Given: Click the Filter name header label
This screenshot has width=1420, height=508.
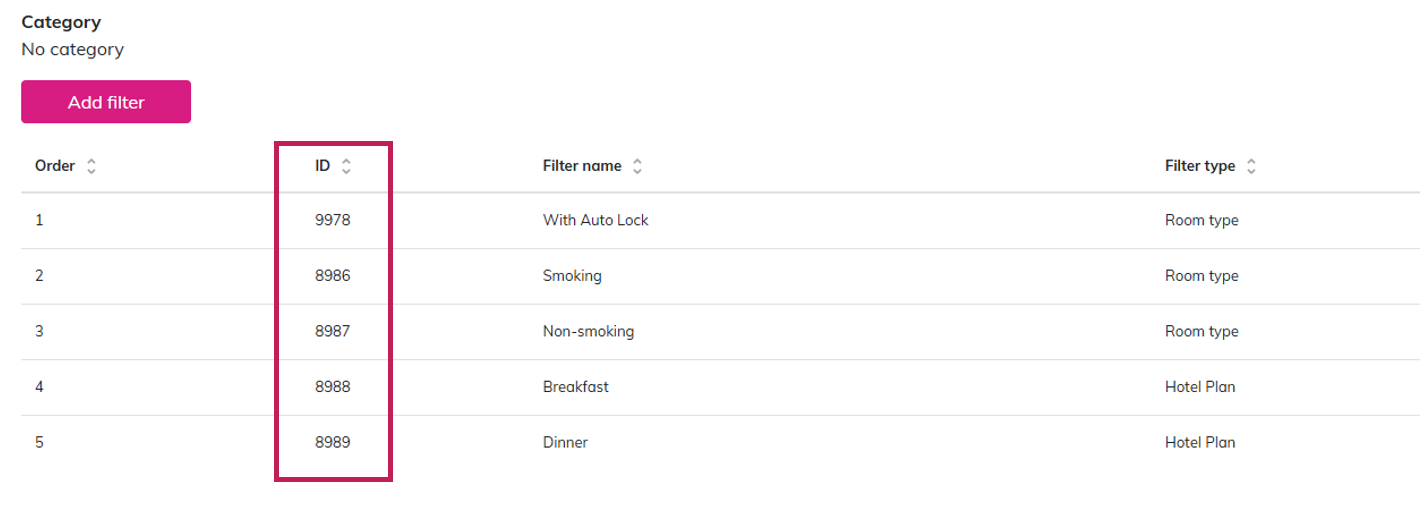Looking at the screenshot, I should pyautogui.click(x=582, y=166).
